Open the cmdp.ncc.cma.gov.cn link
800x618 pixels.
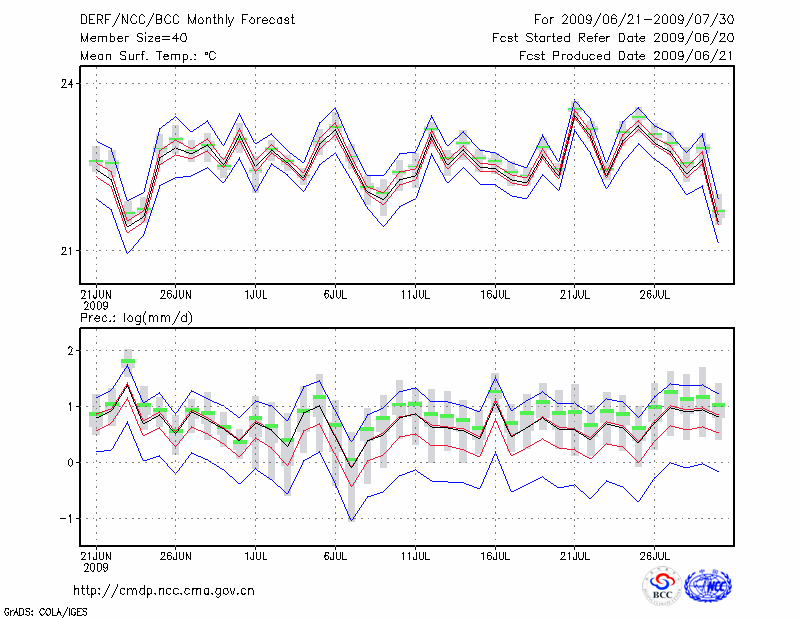[164, 590]
